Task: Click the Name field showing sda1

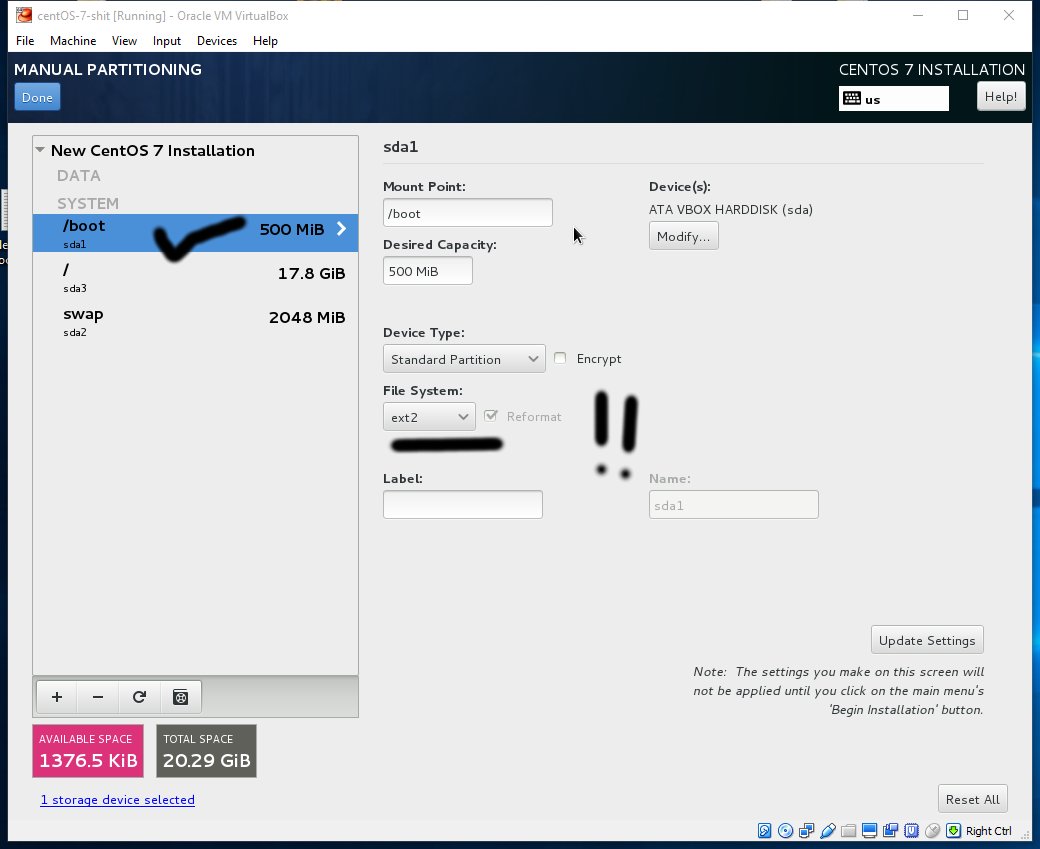Action: (x=734, y=505)
